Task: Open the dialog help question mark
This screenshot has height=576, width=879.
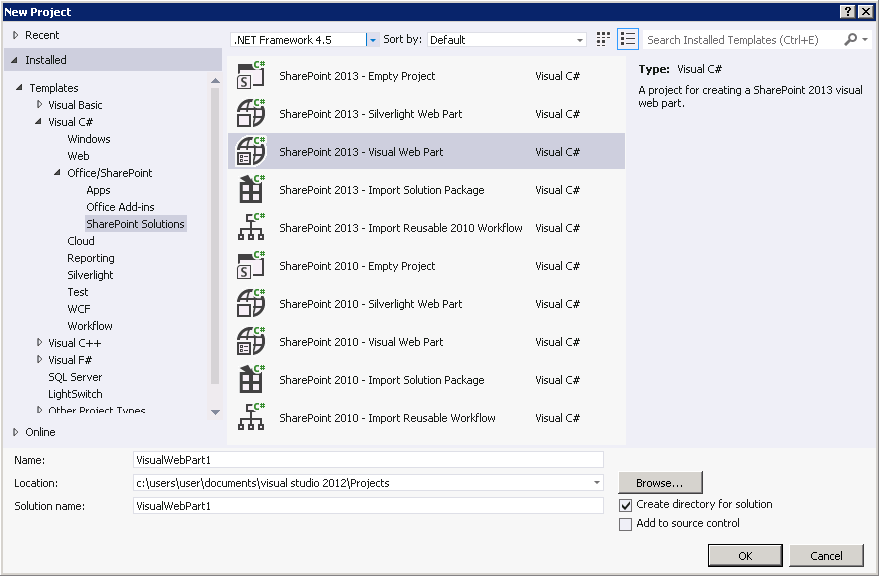Action: [x=848, y=11]
